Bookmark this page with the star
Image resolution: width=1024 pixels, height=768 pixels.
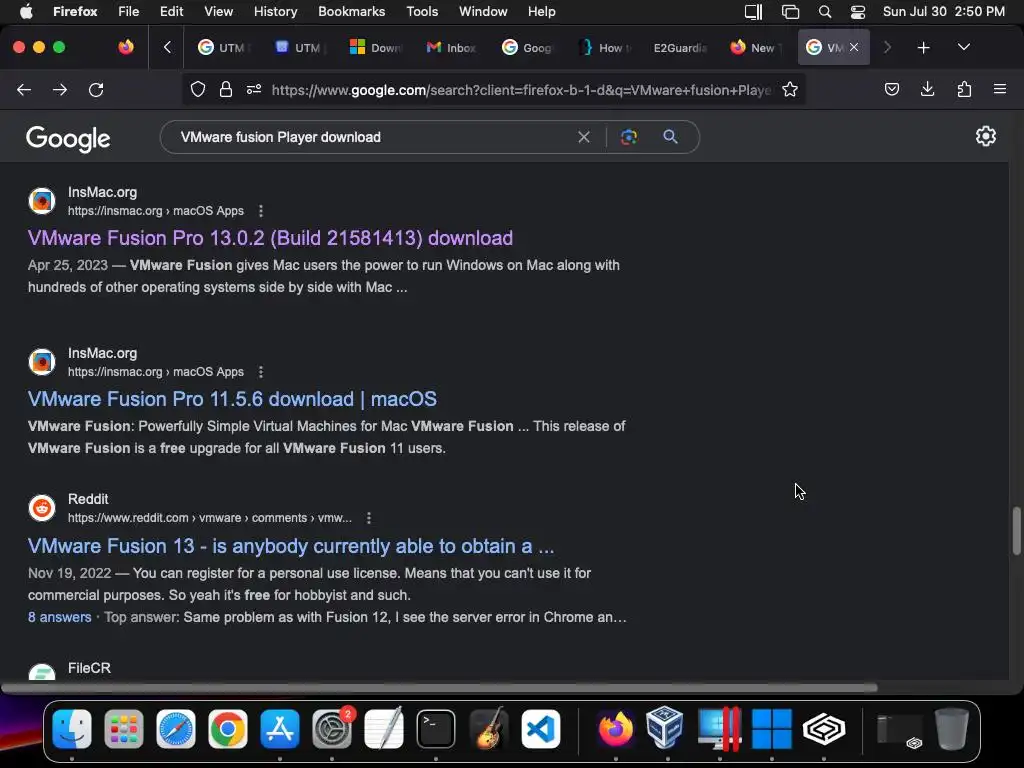point(790,89)
